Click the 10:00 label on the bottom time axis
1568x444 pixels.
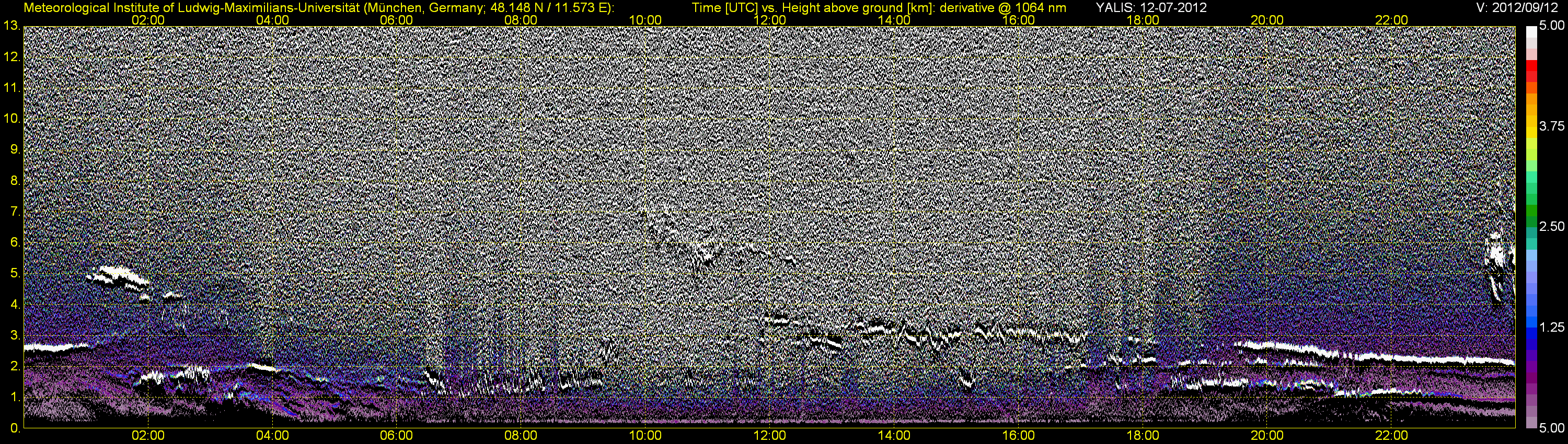pos(645,436)
